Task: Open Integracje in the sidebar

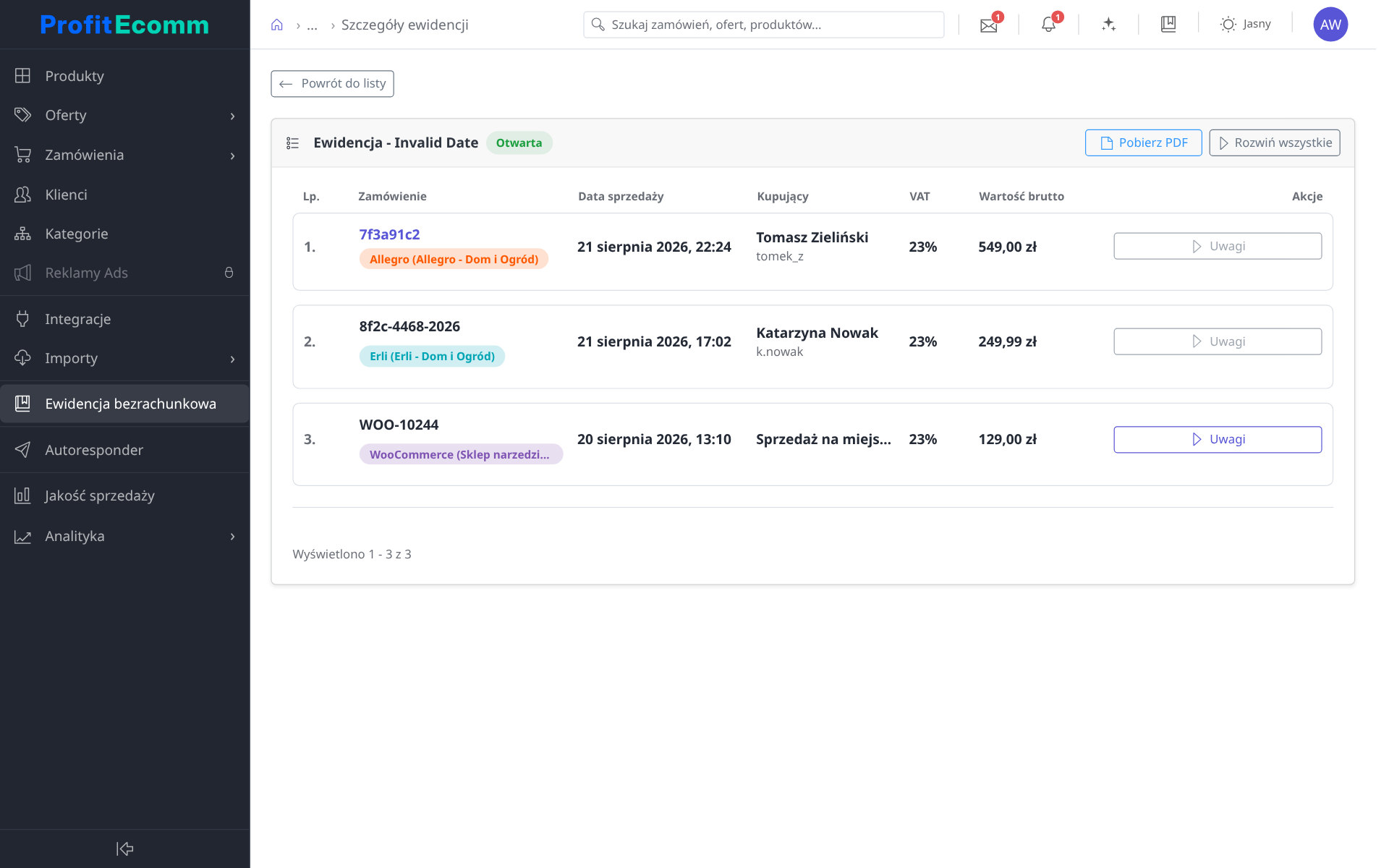Action: click(124, 319)
